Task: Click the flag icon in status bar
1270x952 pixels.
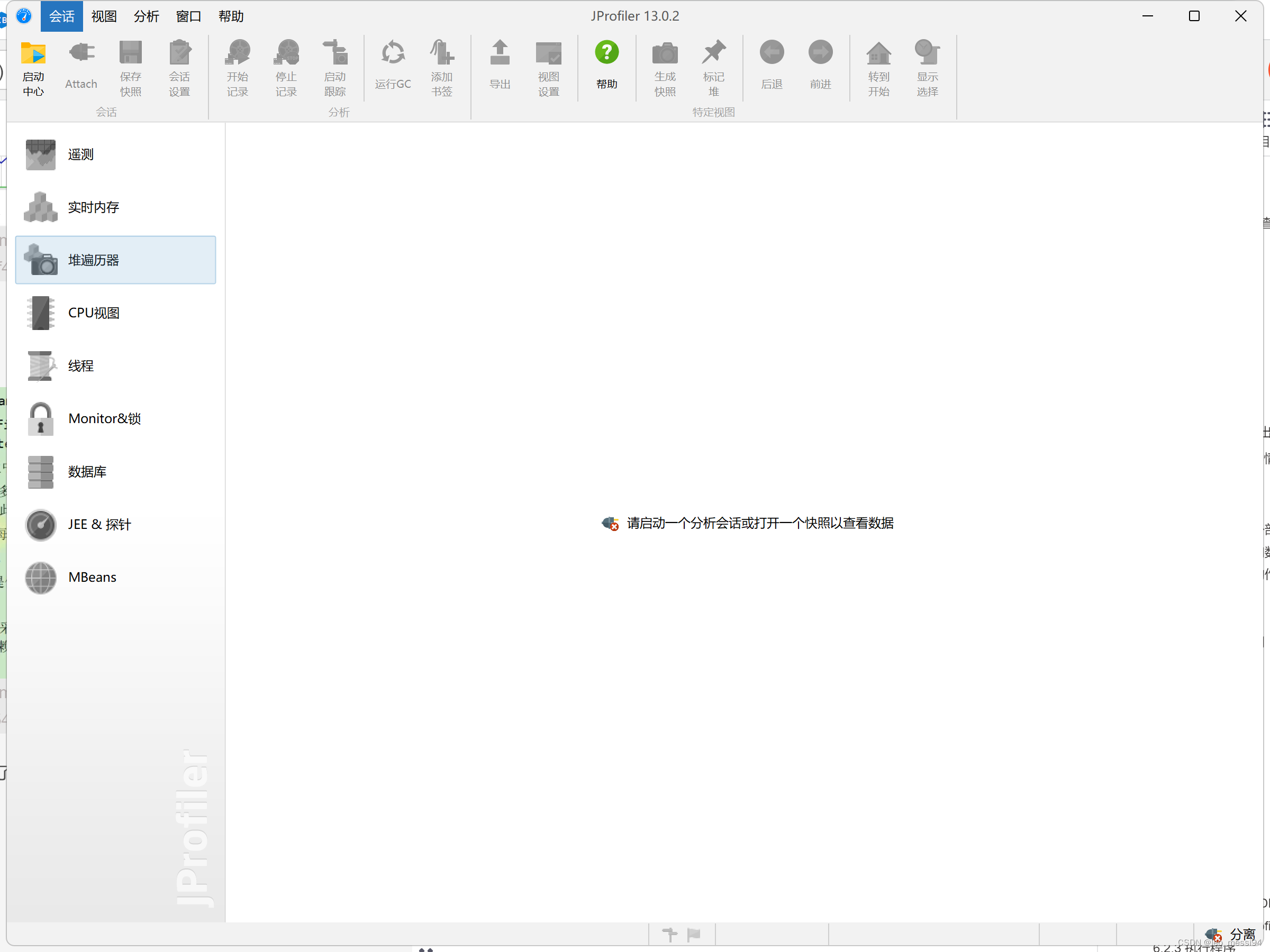Action: [694, 935]
